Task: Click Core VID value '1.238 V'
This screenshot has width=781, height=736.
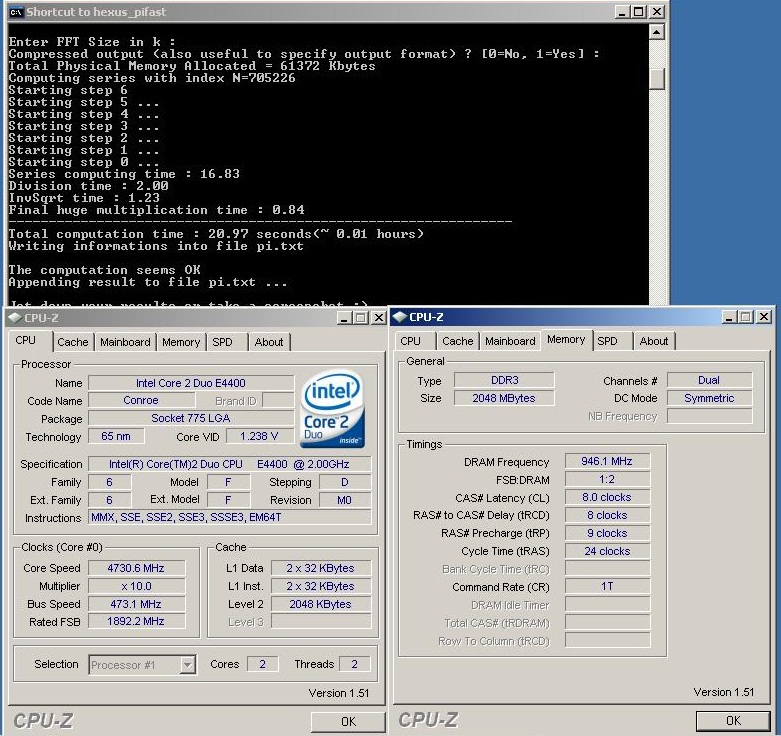Action: tap(259, 436)
